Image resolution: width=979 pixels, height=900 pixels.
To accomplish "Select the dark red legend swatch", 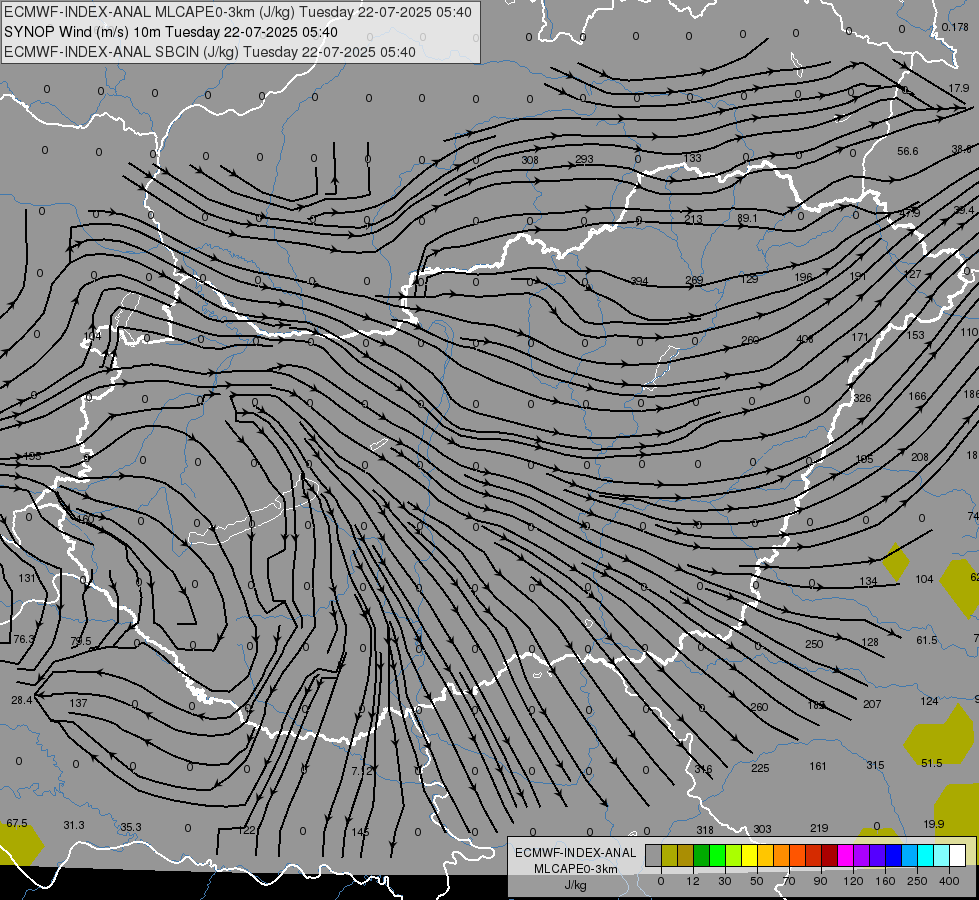I will [830, 855].
